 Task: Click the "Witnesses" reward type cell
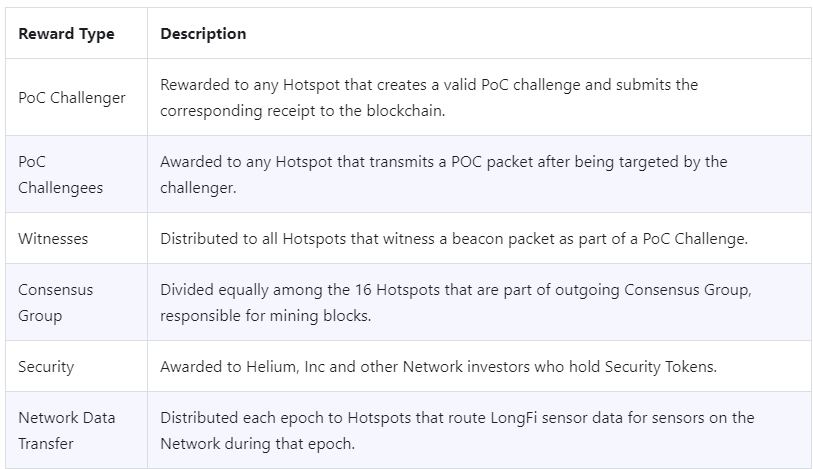tap(53, 238)
